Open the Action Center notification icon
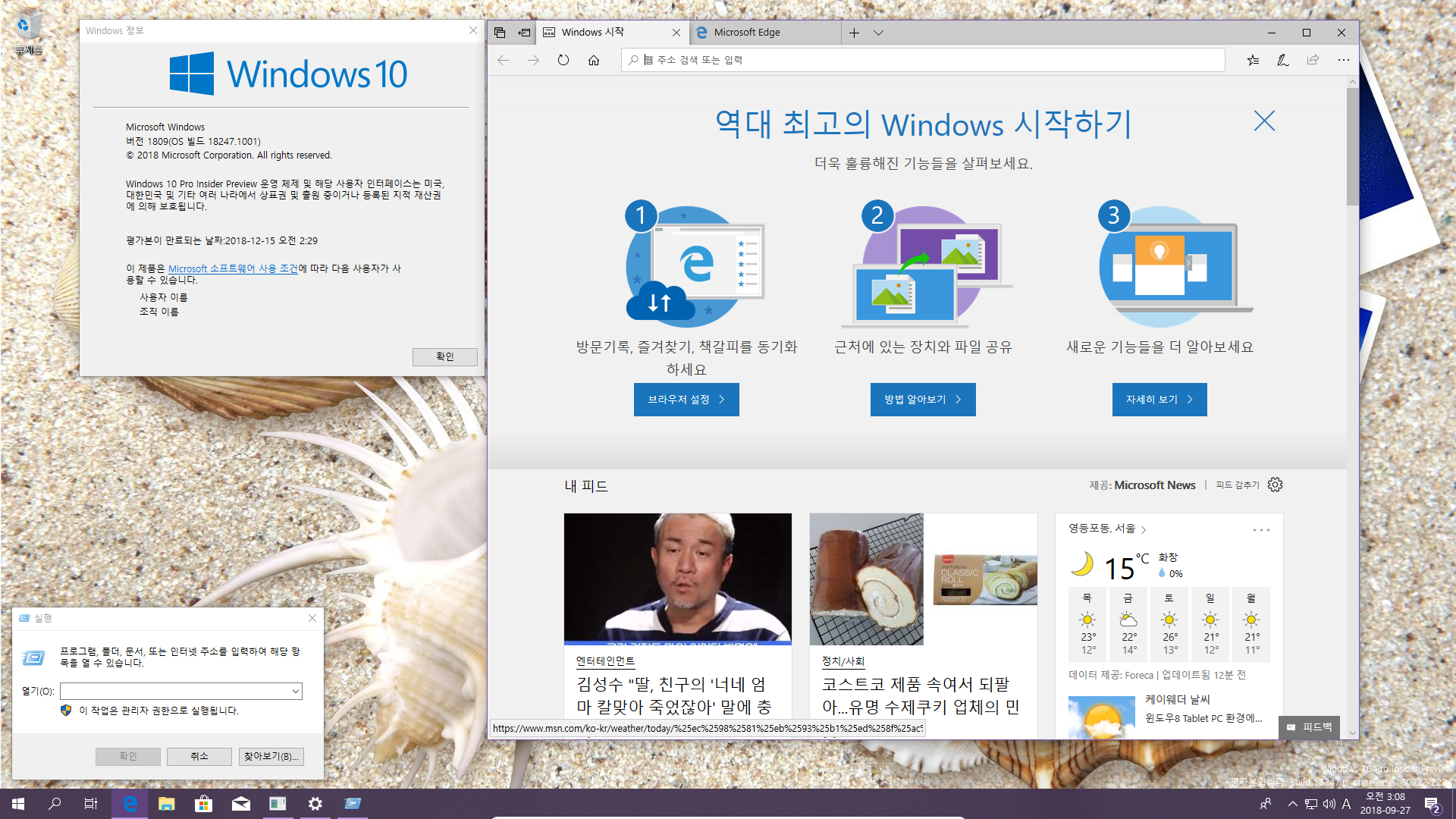1456x819 pixels. [x=1432, y=805]
